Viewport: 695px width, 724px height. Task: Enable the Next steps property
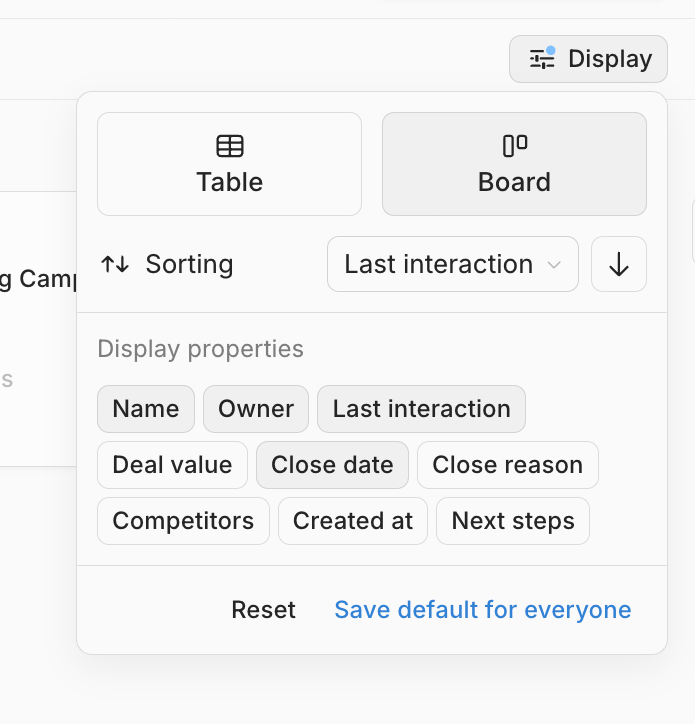[513, 521]
